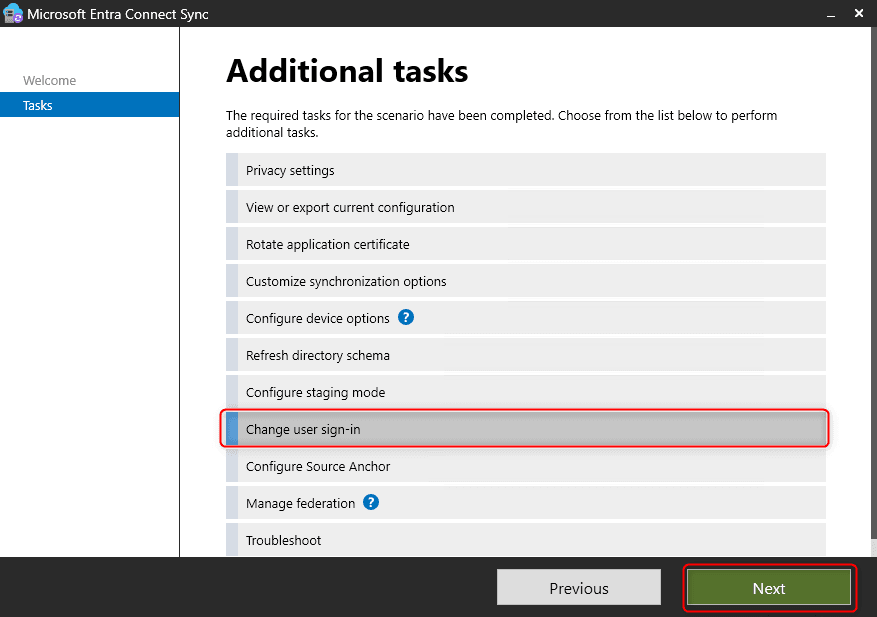Switch to Welcome step in sidebar
Screen dimensions: 877x617
49,80
